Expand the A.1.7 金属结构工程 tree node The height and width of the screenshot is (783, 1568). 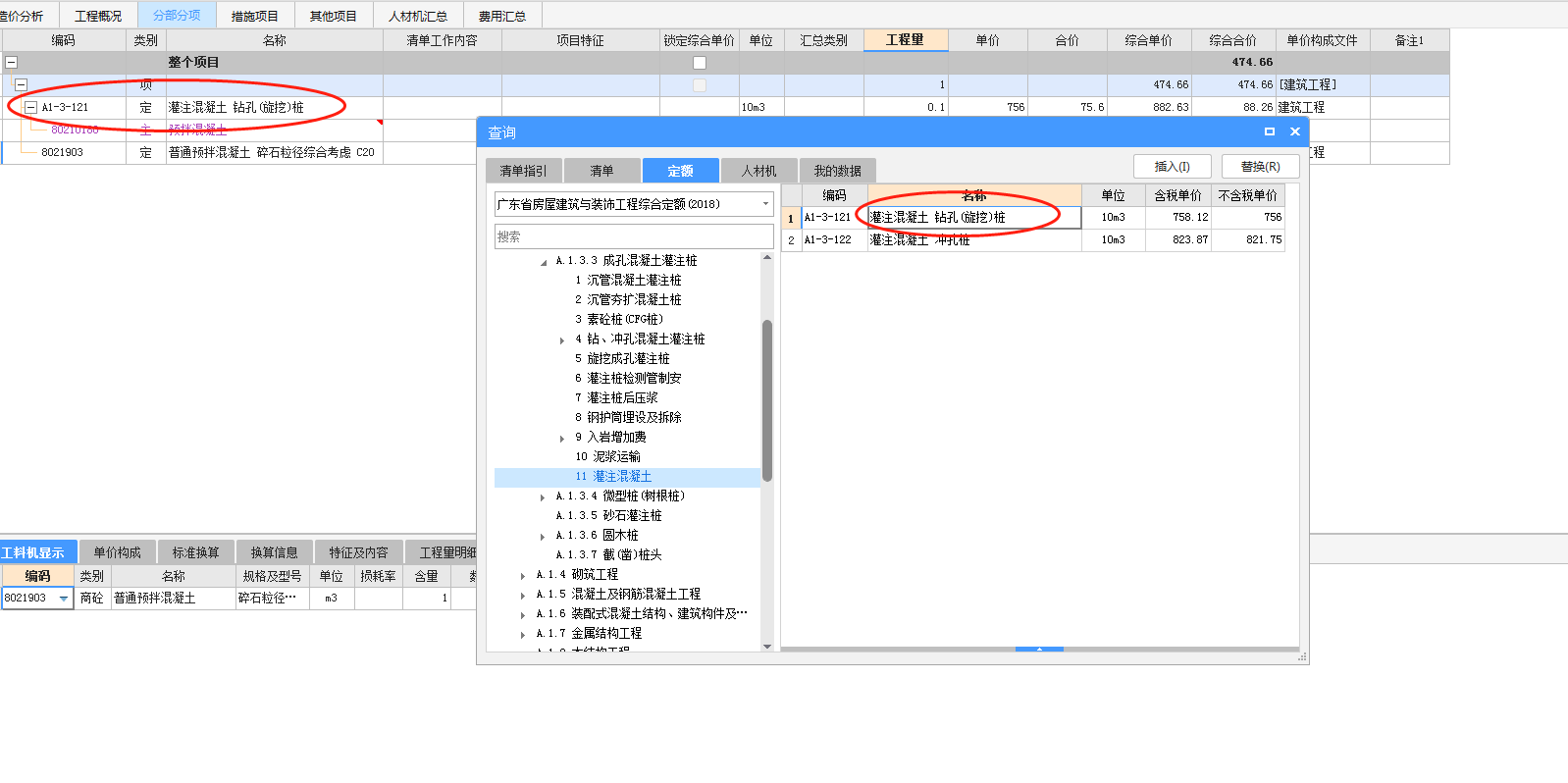click(x=524, y=634)
